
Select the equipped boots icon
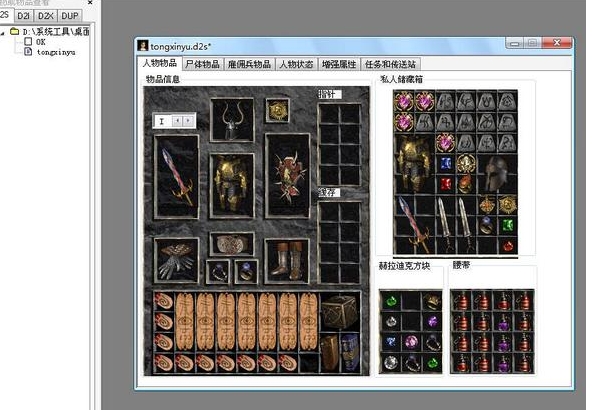[x=287, y=261]
